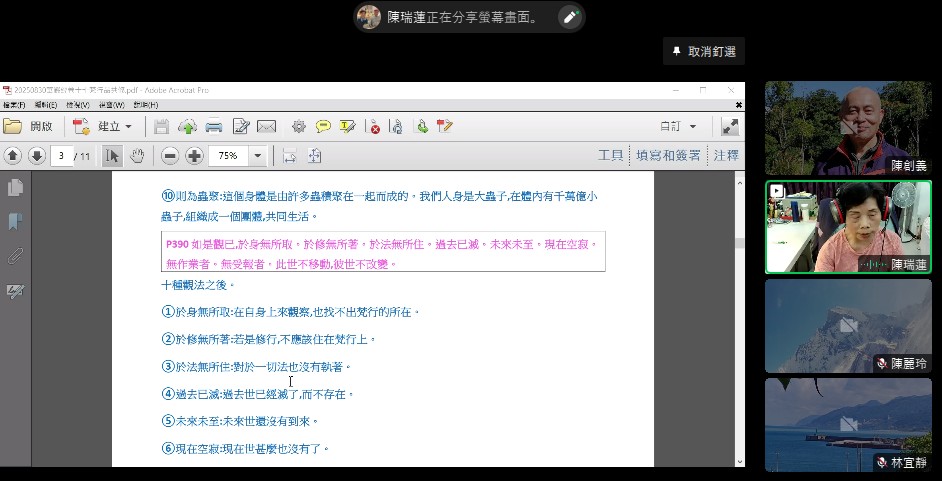
Task: Click the Save file floppy disk icon
Action: pos(162,127)
